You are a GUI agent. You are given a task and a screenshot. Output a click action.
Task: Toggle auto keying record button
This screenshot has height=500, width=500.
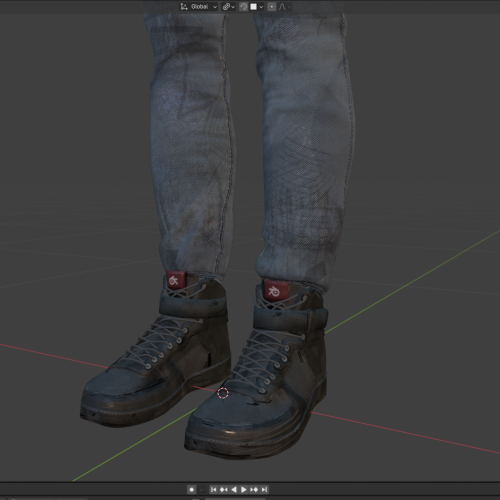[x=192, y=490]
